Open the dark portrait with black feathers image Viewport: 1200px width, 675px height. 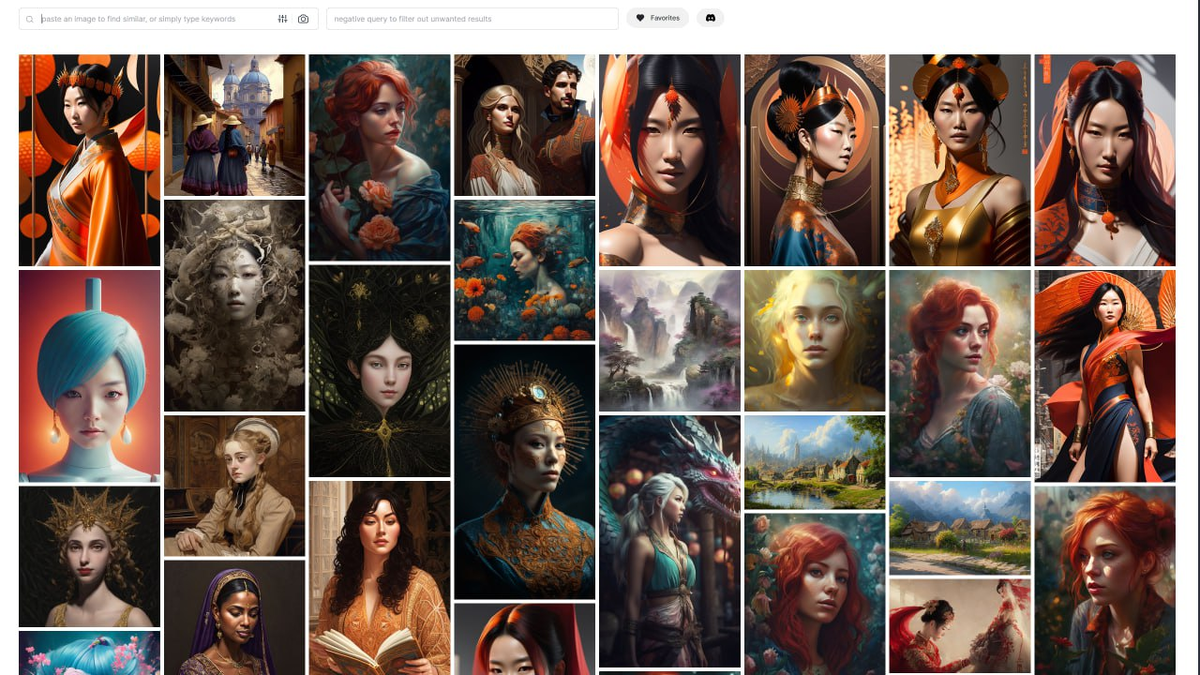379,371
